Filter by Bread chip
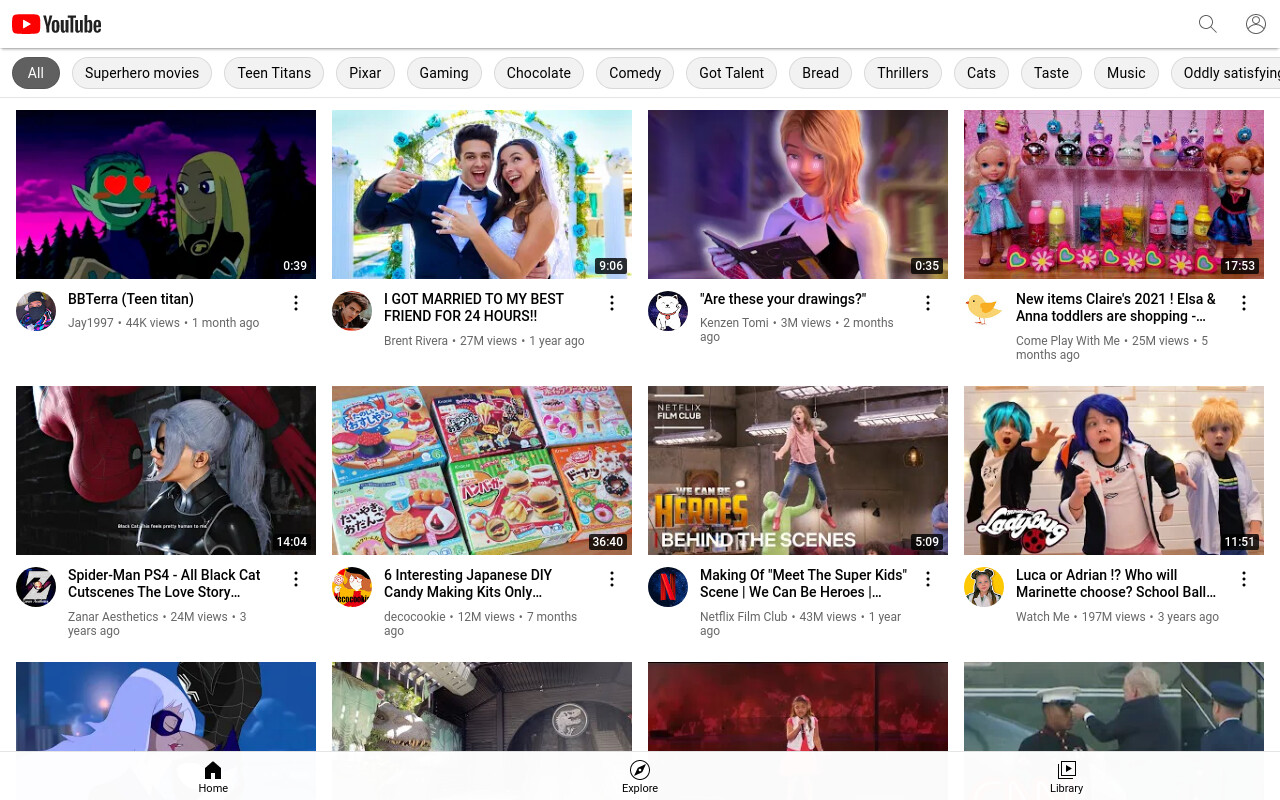This screenshot has width=1280, height=800. click(821, 73)
